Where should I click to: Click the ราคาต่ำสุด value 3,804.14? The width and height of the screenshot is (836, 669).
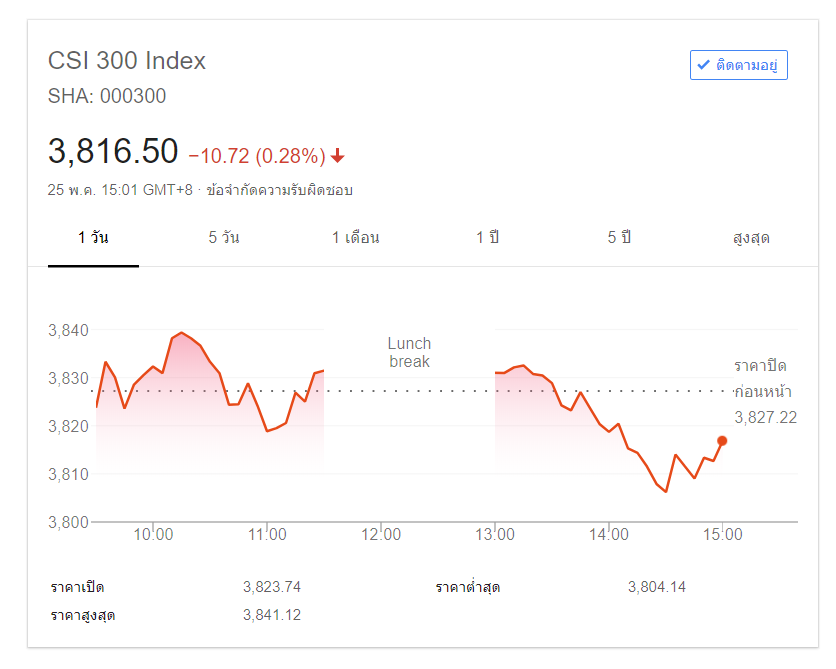tap(657, 587)
